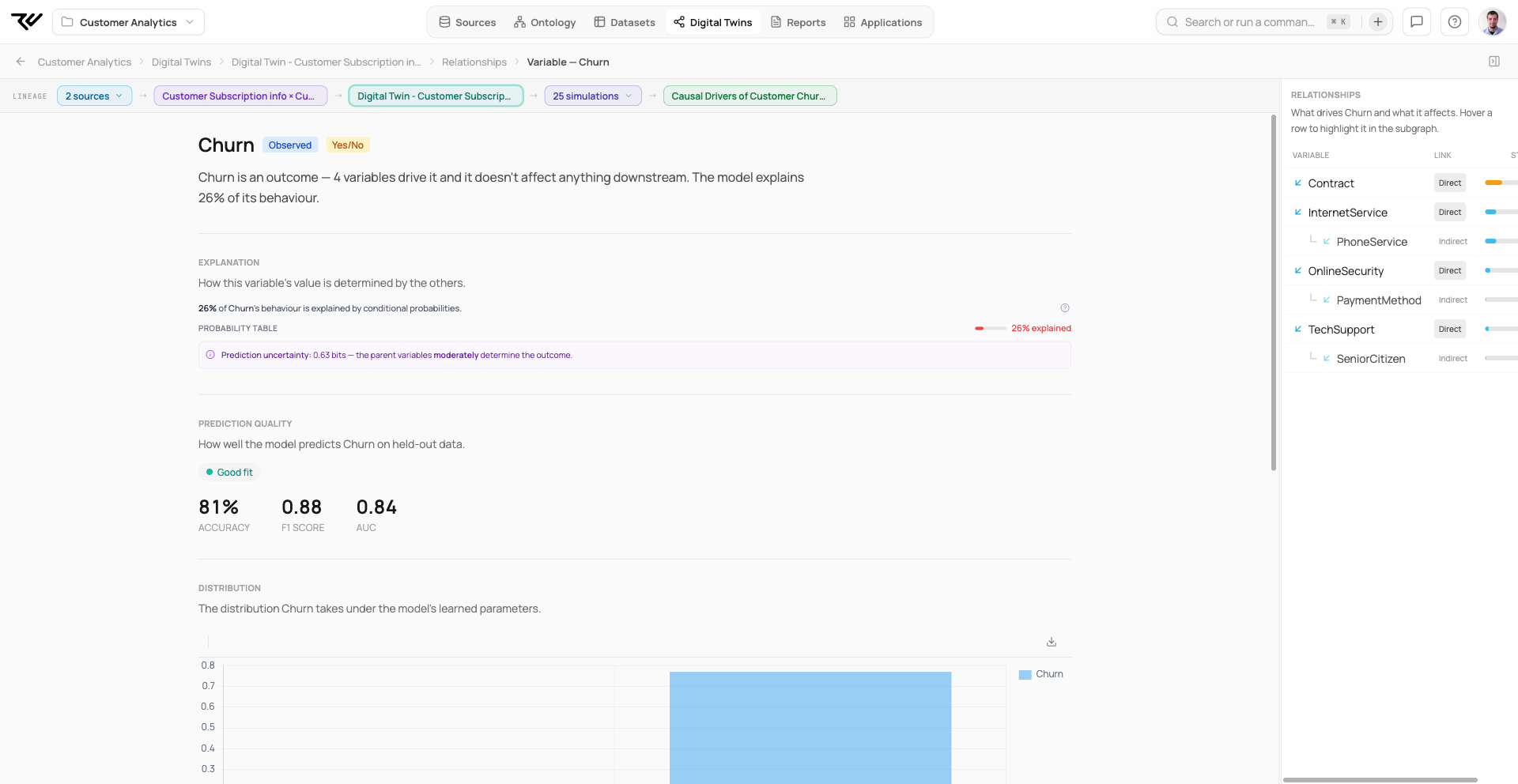Click the Yes/No tag
The width and height of the screenshot is (1518, 784).
(x=348, y=145)
